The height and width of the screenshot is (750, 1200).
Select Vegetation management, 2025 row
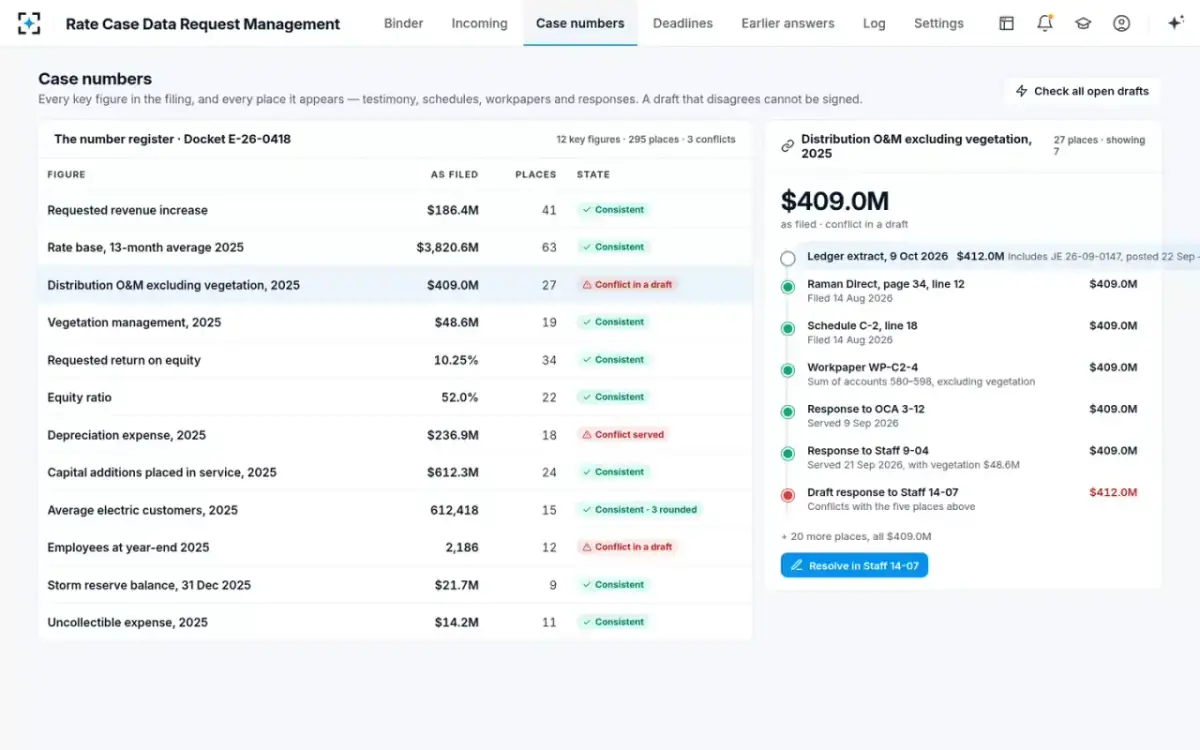coord(395,322)
